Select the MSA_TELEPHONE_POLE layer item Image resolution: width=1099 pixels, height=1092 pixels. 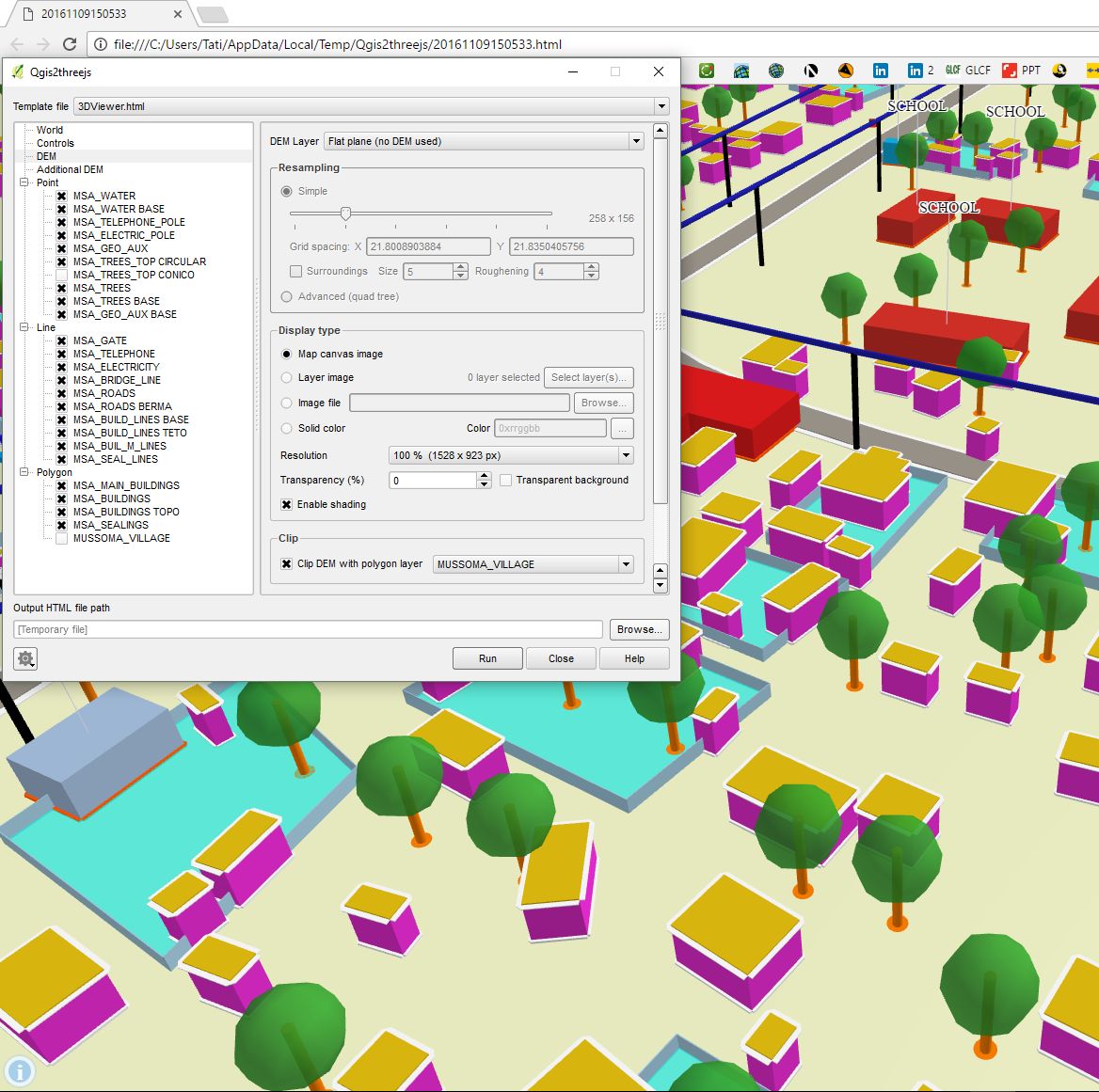coord(129,222)
